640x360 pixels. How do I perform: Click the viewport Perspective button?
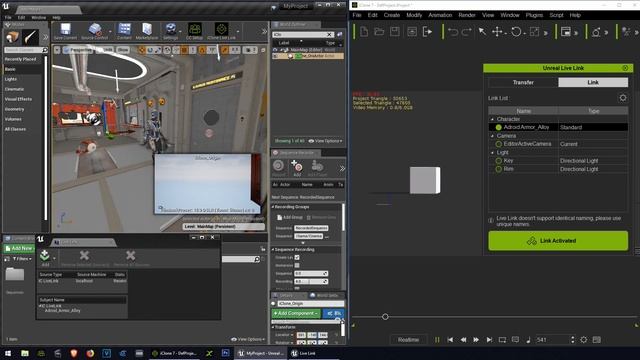(78, 50)
